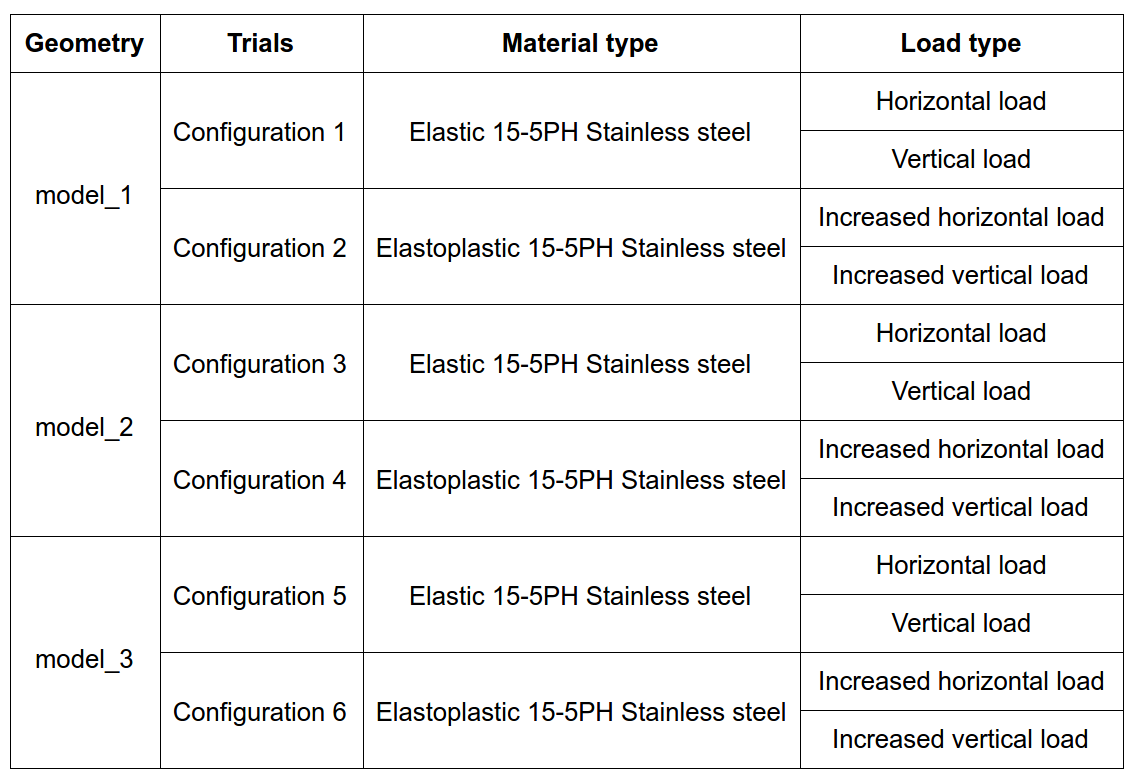The width and height of the screenshot is (1133, 782).
Task: Click the Configuration 2 cell
Action: [260, 248]
